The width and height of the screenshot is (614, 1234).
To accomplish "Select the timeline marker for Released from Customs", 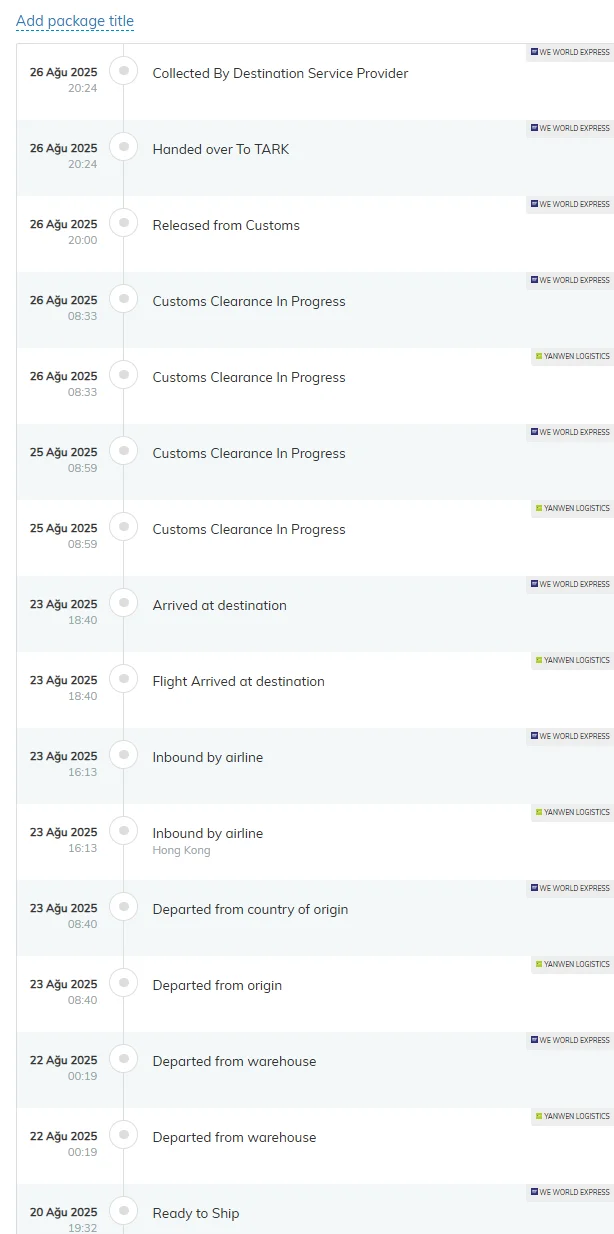I will (x=124, y=222).
